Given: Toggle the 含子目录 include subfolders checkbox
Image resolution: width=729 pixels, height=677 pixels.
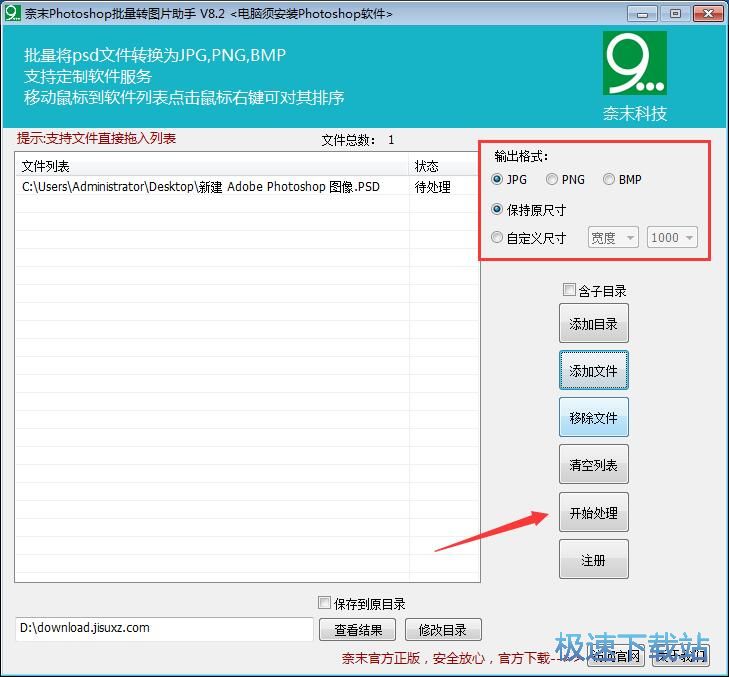Looking at the screenshot, I should point(570,291).
